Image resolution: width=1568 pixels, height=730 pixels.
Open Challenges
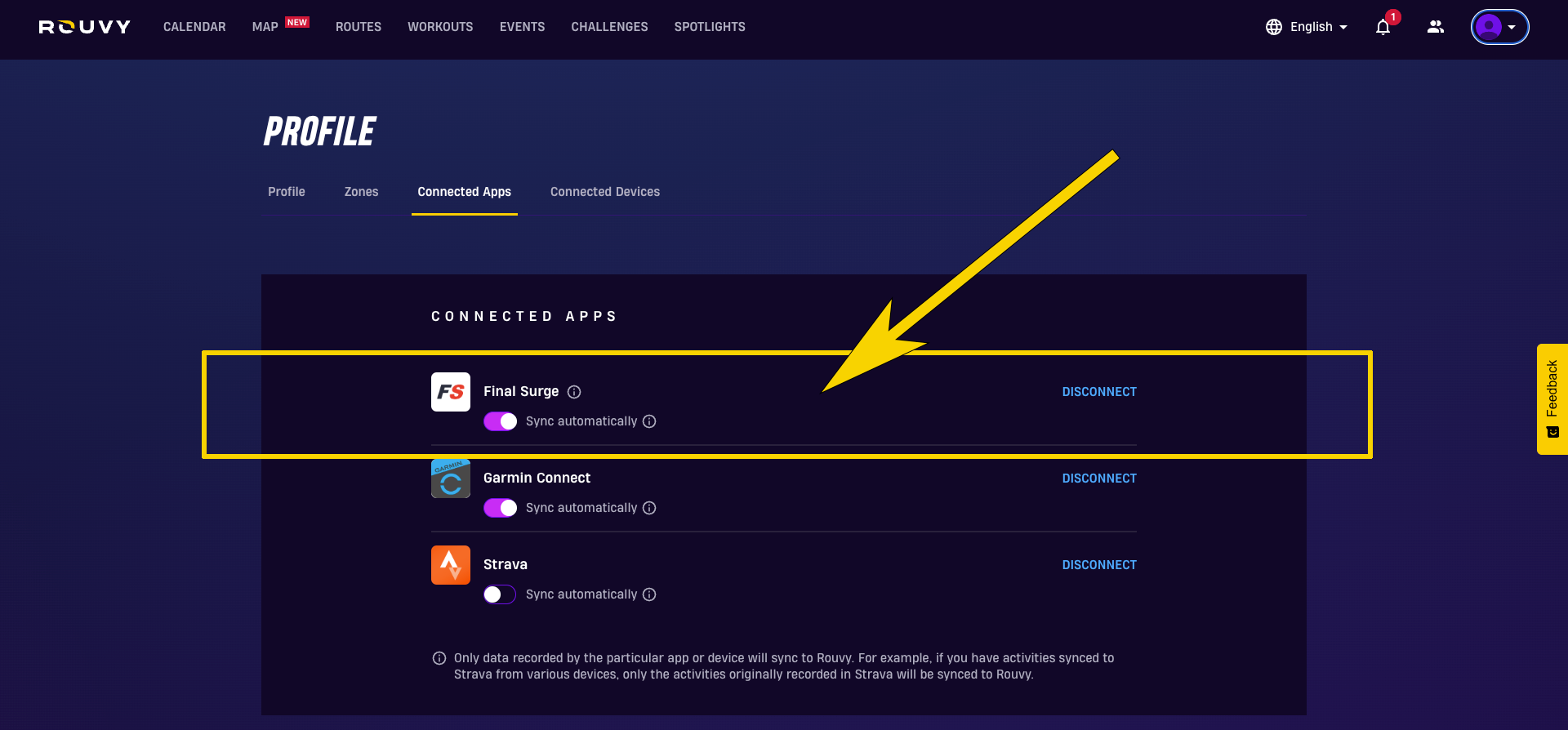(x=609, y=27)
